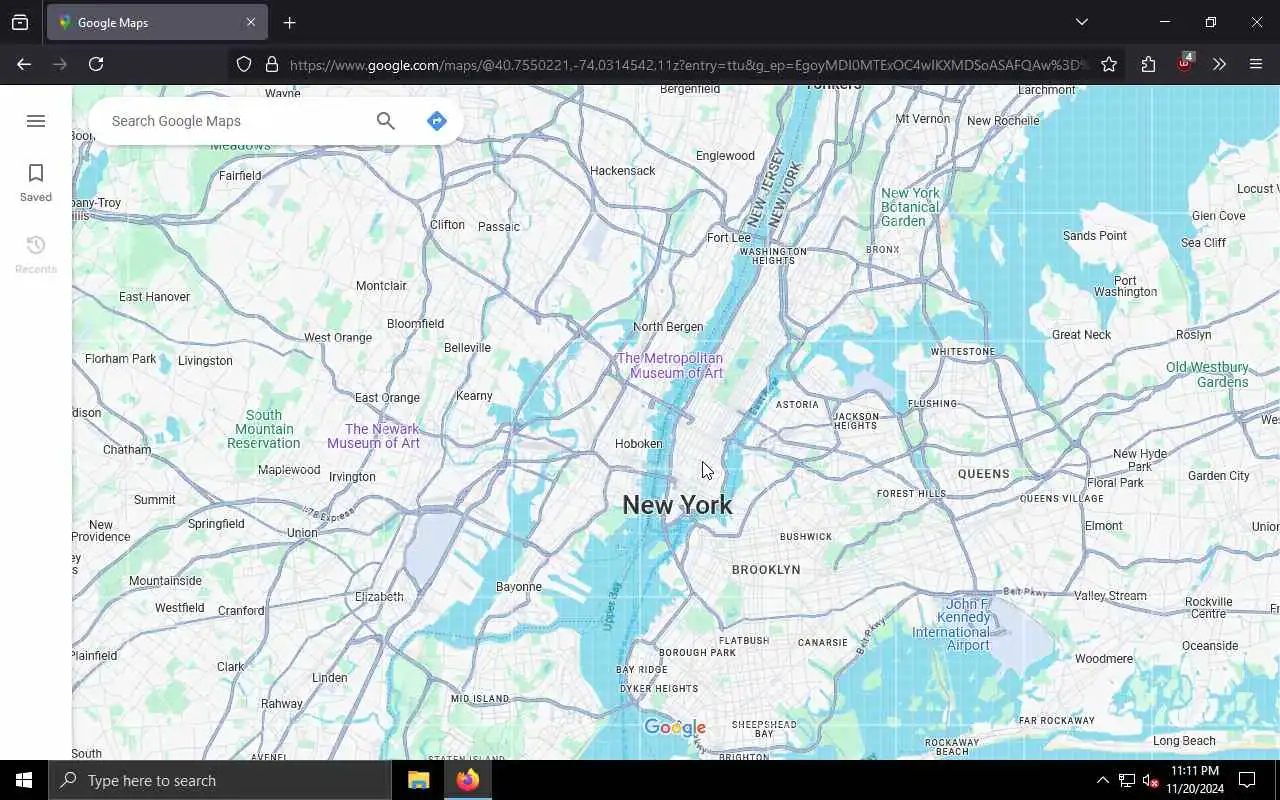Click the address bar URL
Viewport: 1280px width, 800px height.
click(688, 65)
